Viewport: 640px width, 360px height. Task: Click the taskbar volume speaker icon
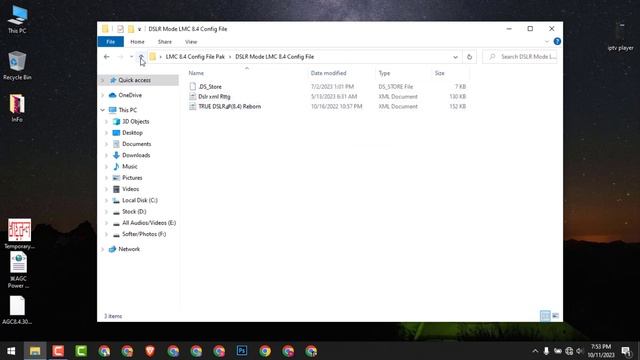[x=580, y=351]
